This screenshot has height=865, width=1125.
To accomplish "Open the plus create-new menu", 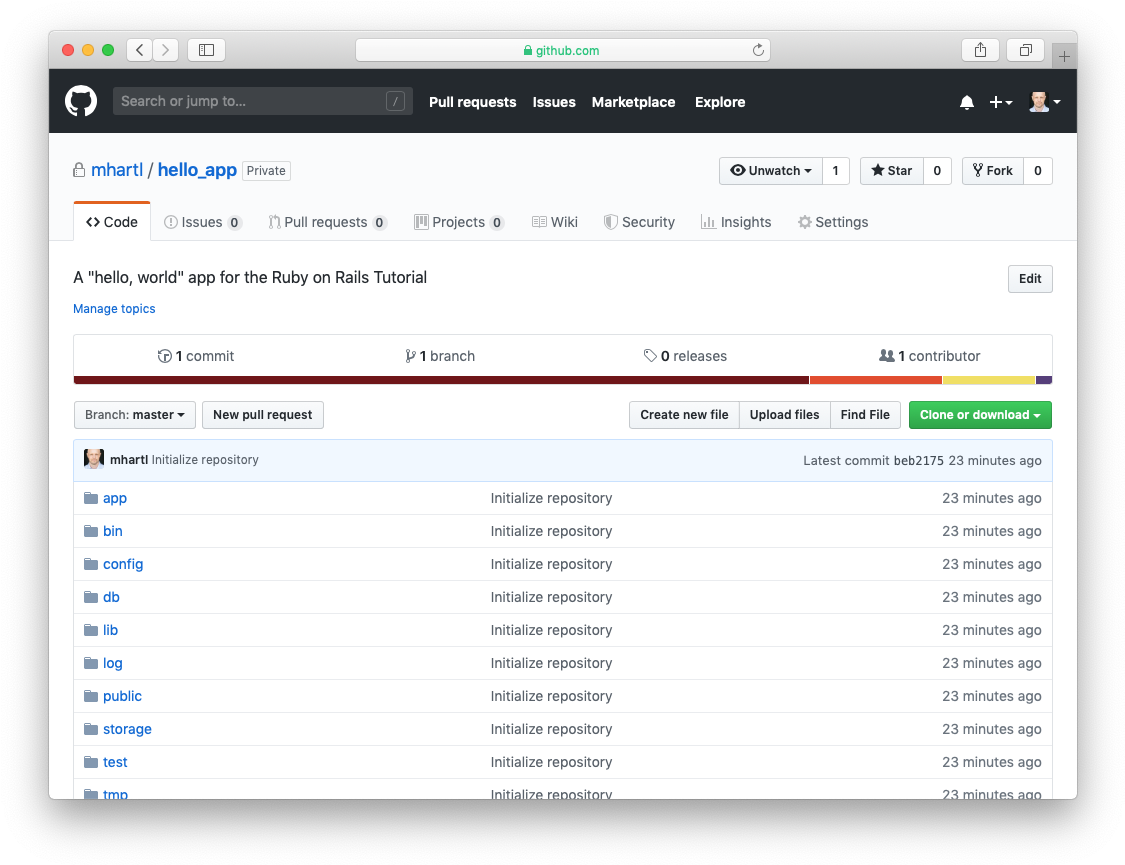I will (x=1000, y=103).
